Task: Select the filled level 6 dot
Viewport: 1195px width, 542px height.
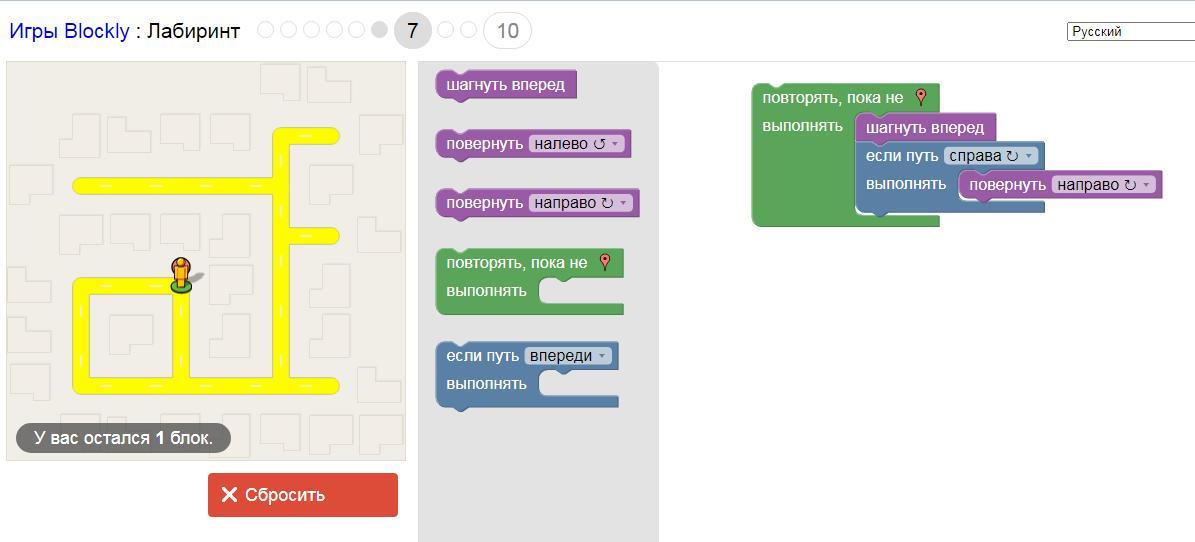Action: click(x=379, y=30)
